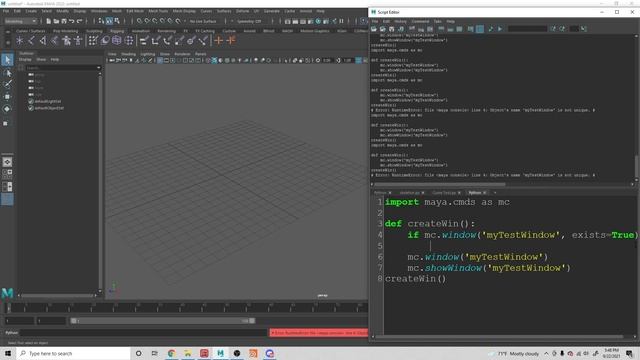Click Save Scene icon in status line
640x360 pixels.
pyautogui.click(x=64, y=21)
